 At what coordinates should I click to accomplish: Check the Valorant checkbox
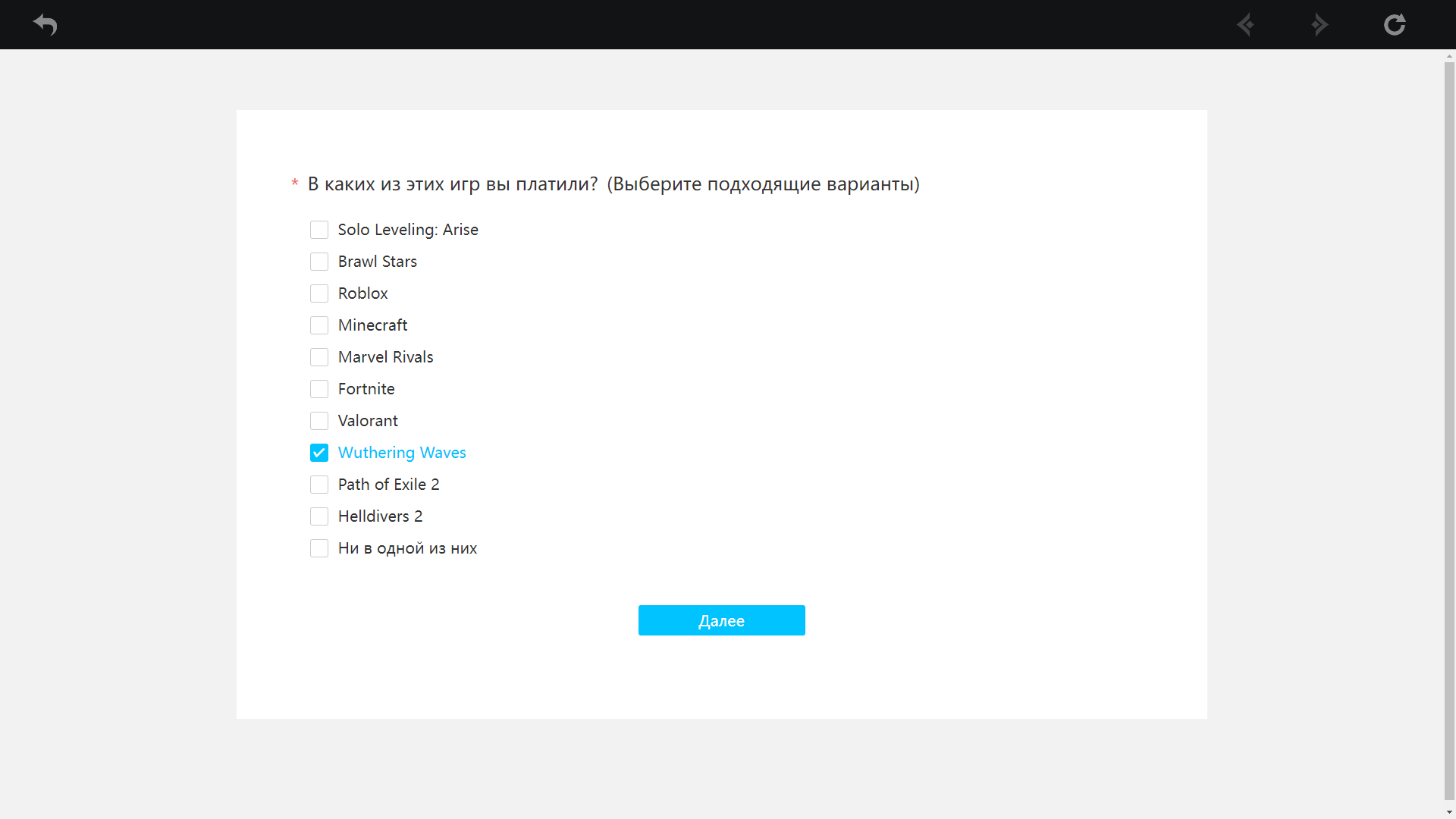[319, 421]
